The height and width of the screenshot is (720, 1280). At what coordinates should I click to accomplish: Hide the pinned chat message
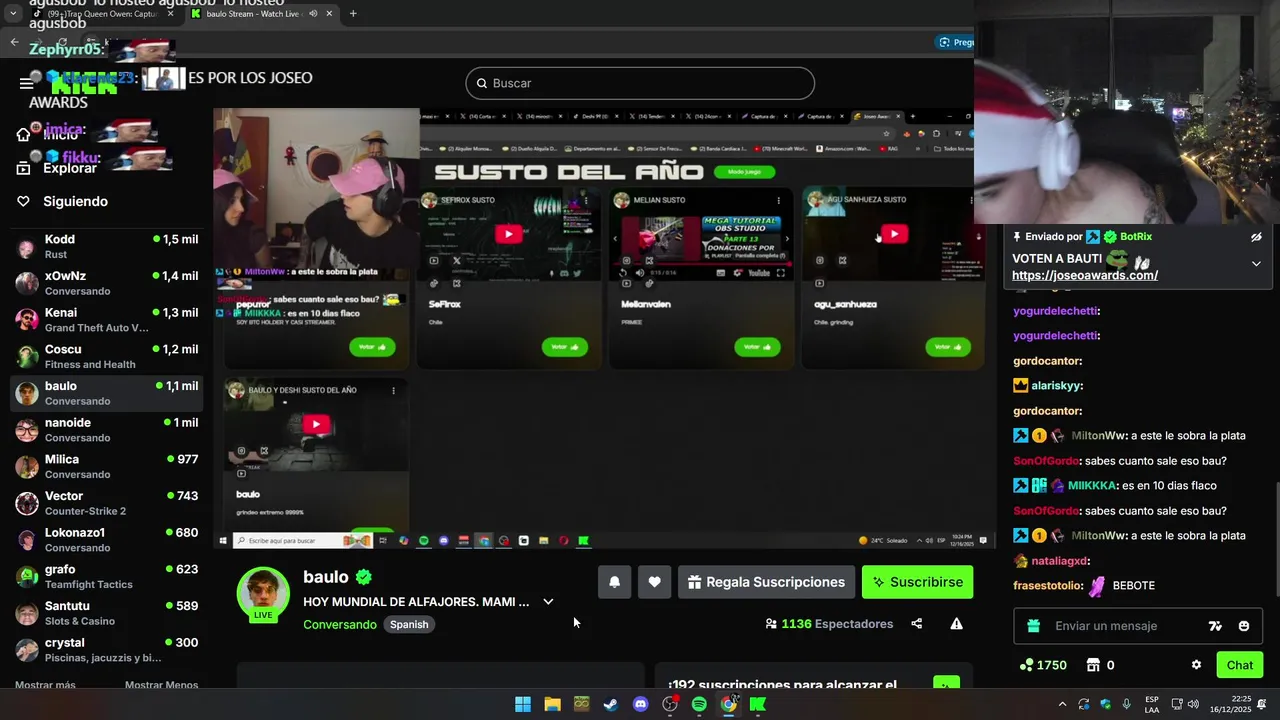[x=1256, y=237]
